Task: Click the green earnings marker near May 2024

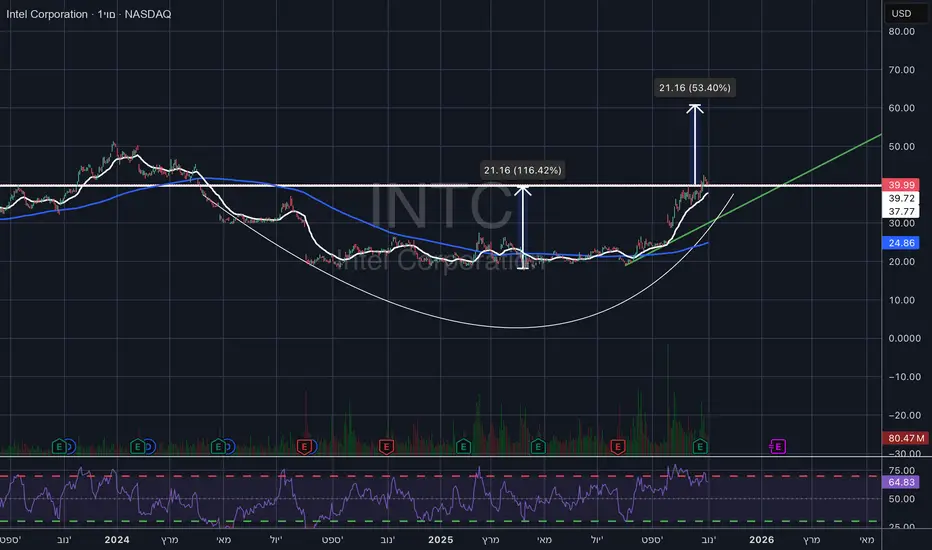Action: pos(218,446)
